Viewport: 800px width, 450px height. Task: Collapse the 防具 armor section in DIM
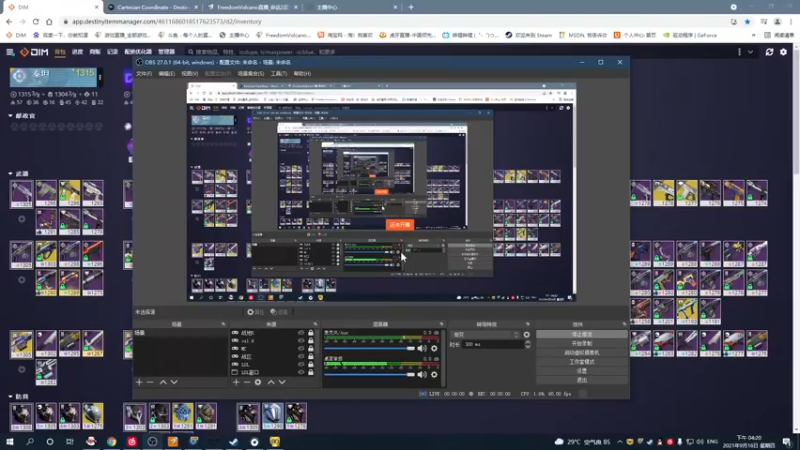10,396
